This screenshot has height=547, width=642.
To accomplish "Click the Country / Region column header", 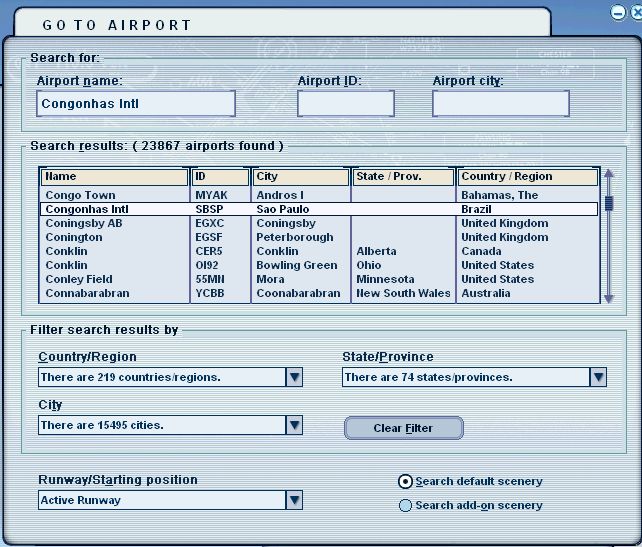I will 527,177.
